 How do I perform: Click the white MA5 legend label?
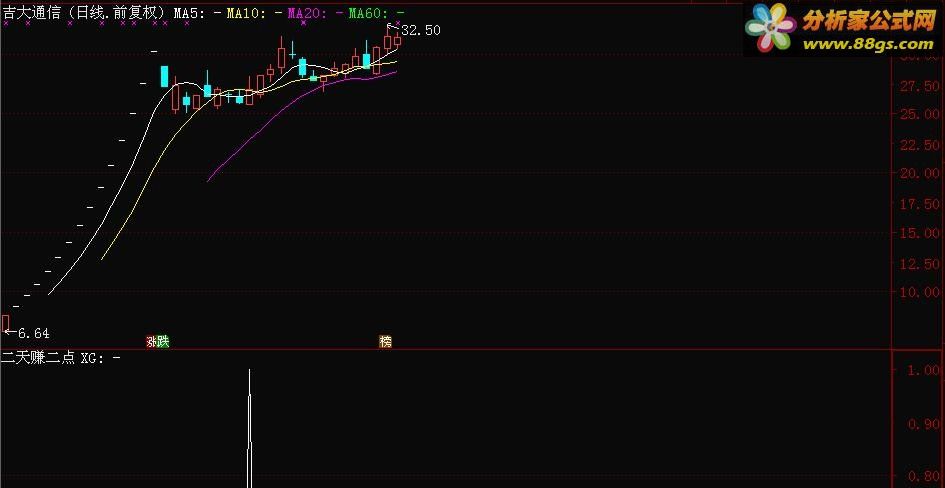(x=198, y=13)
